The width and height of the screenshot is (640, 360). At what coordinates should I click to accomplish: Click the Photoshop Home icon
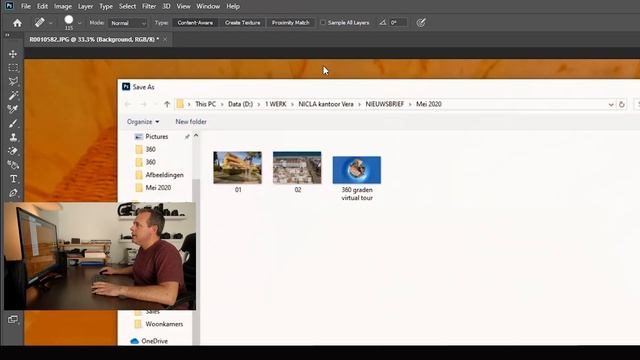[17, 23]
